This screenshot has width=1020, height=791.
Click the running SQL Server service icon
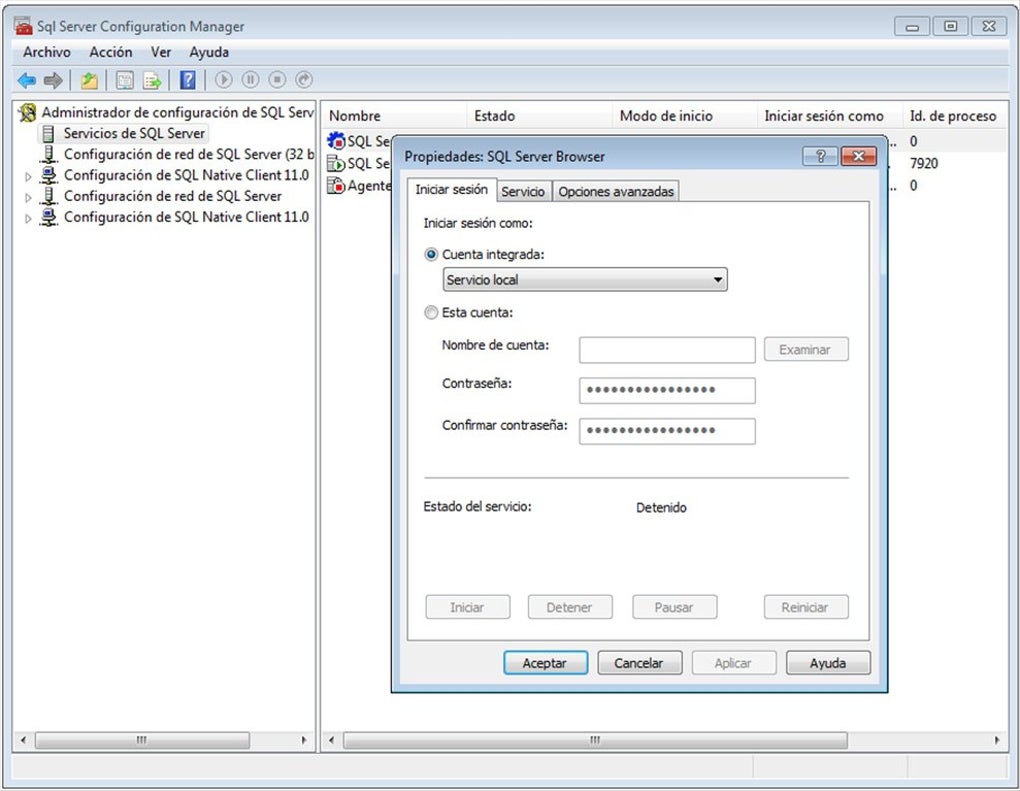(336, 163)
